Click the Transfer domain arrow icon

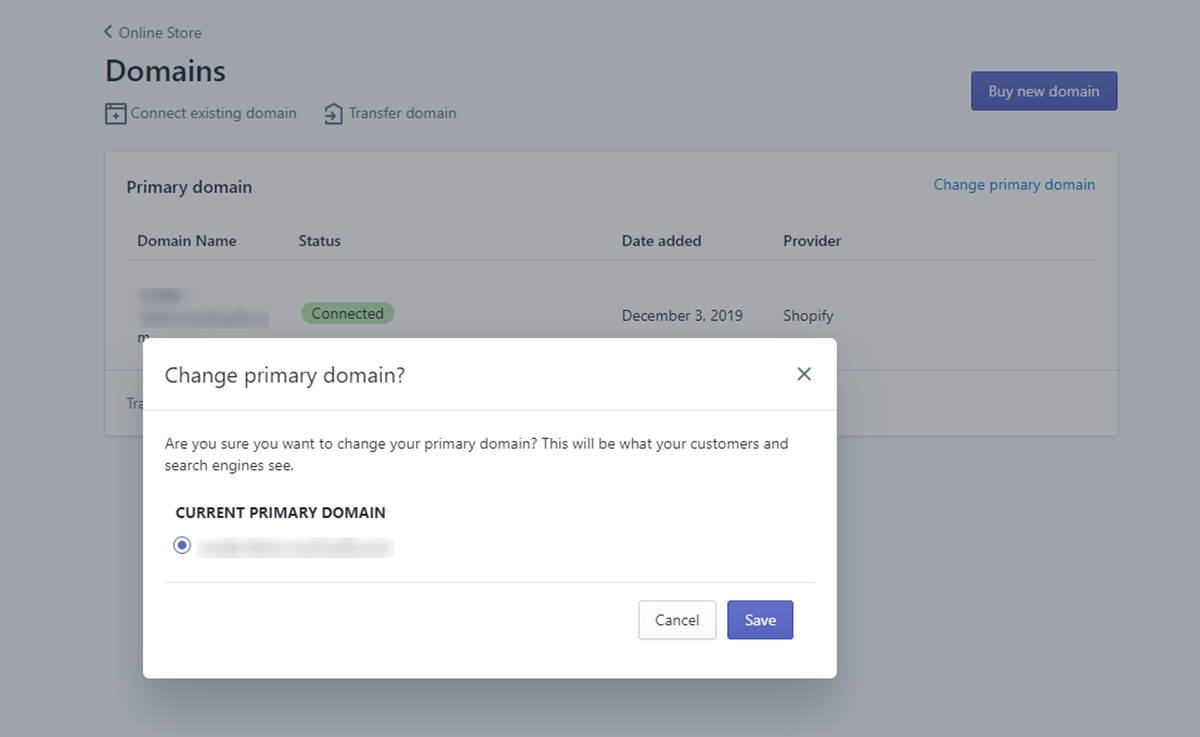[x=333, y=114]
